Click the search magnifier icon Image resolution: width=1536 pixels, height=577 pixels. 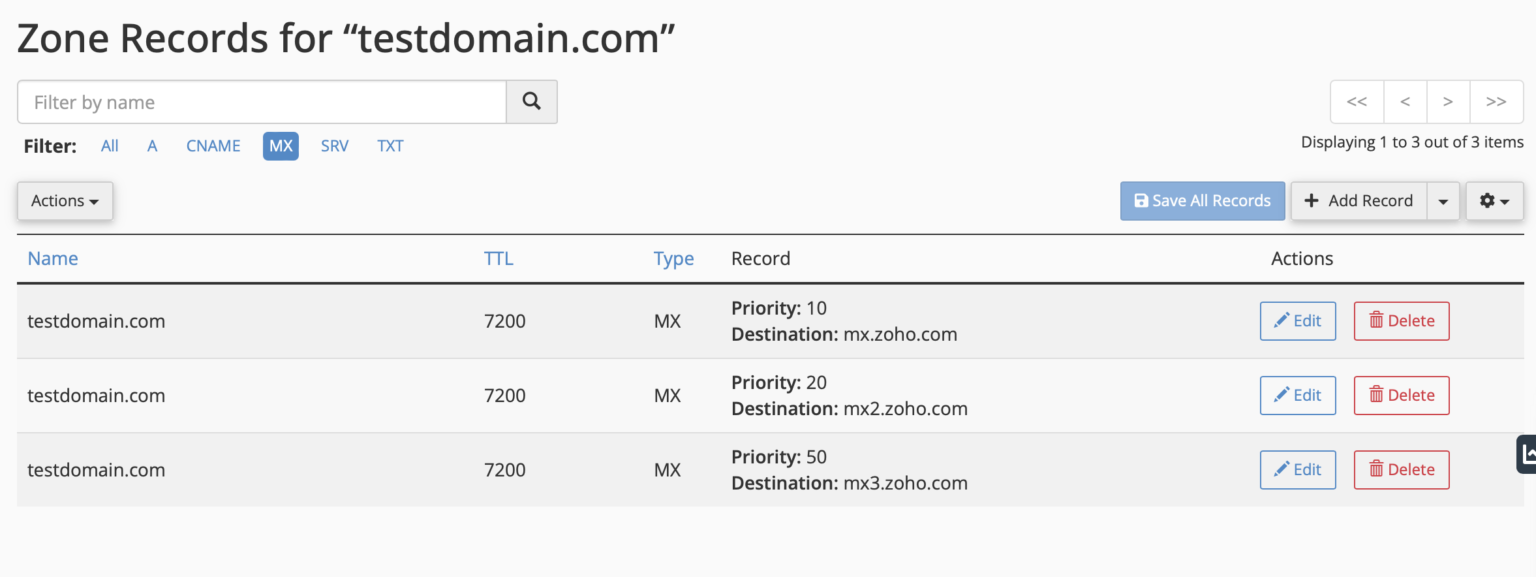tap(531, 101)
